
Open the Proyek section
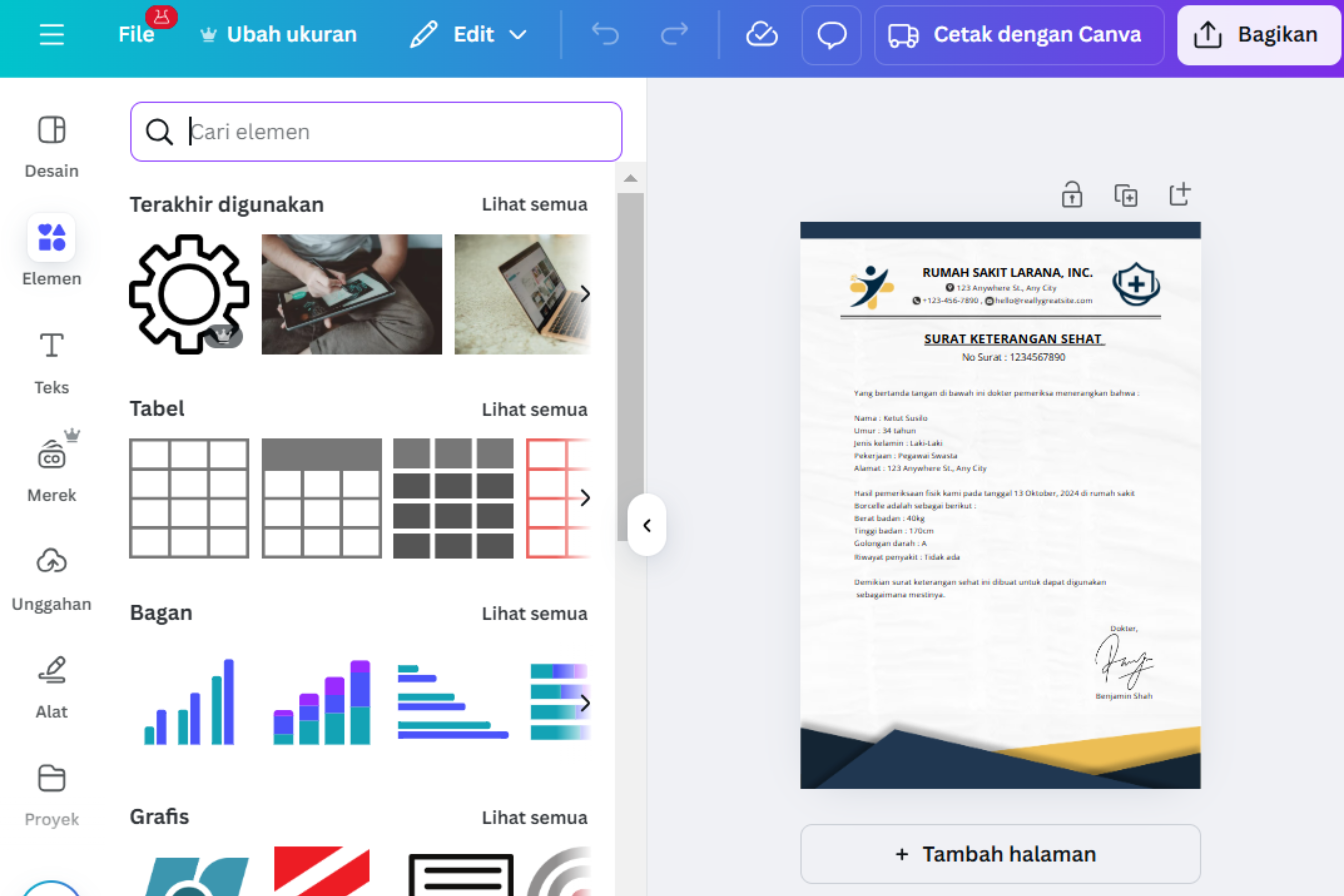coord(51,791)
